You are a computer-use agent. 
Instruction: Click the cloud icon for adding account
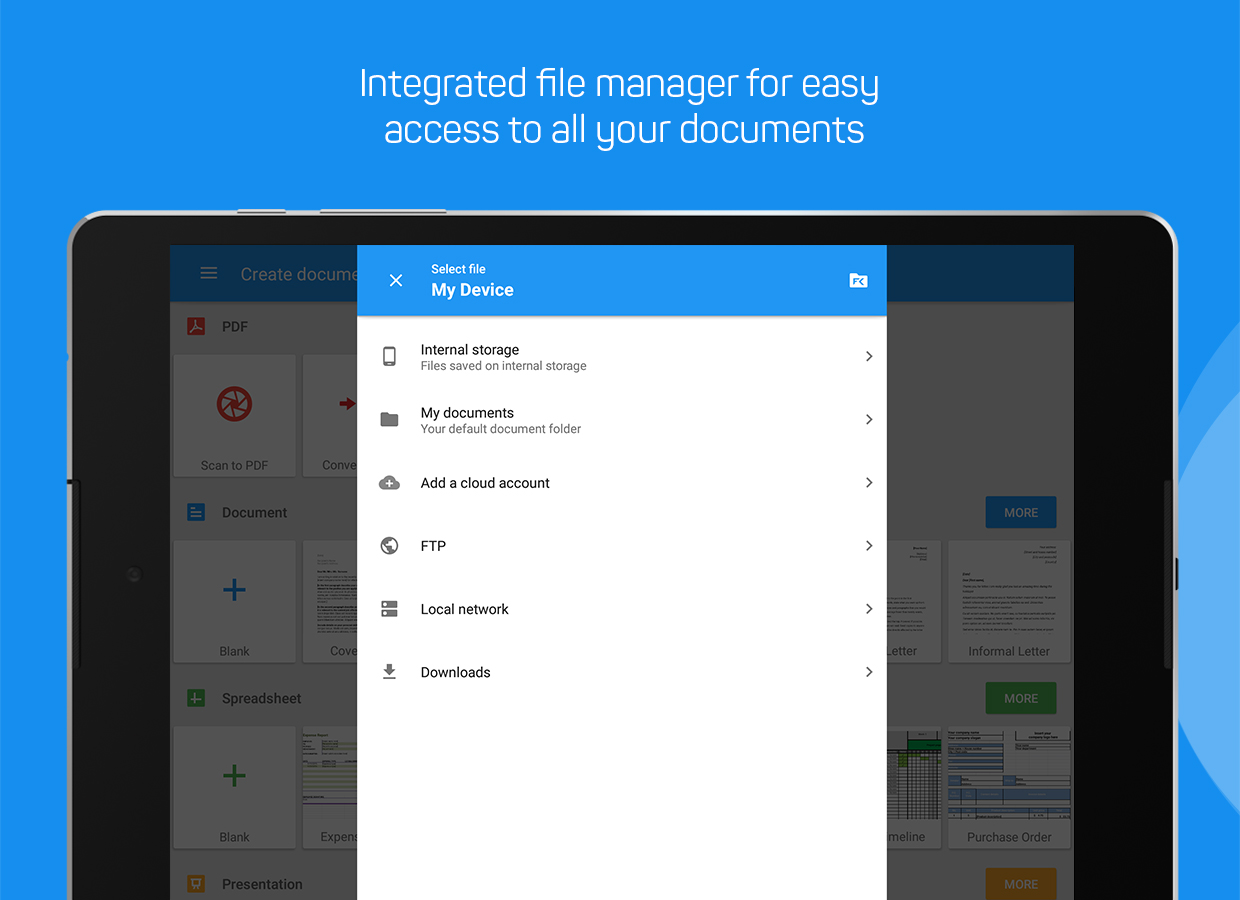[x=390, y=483]
